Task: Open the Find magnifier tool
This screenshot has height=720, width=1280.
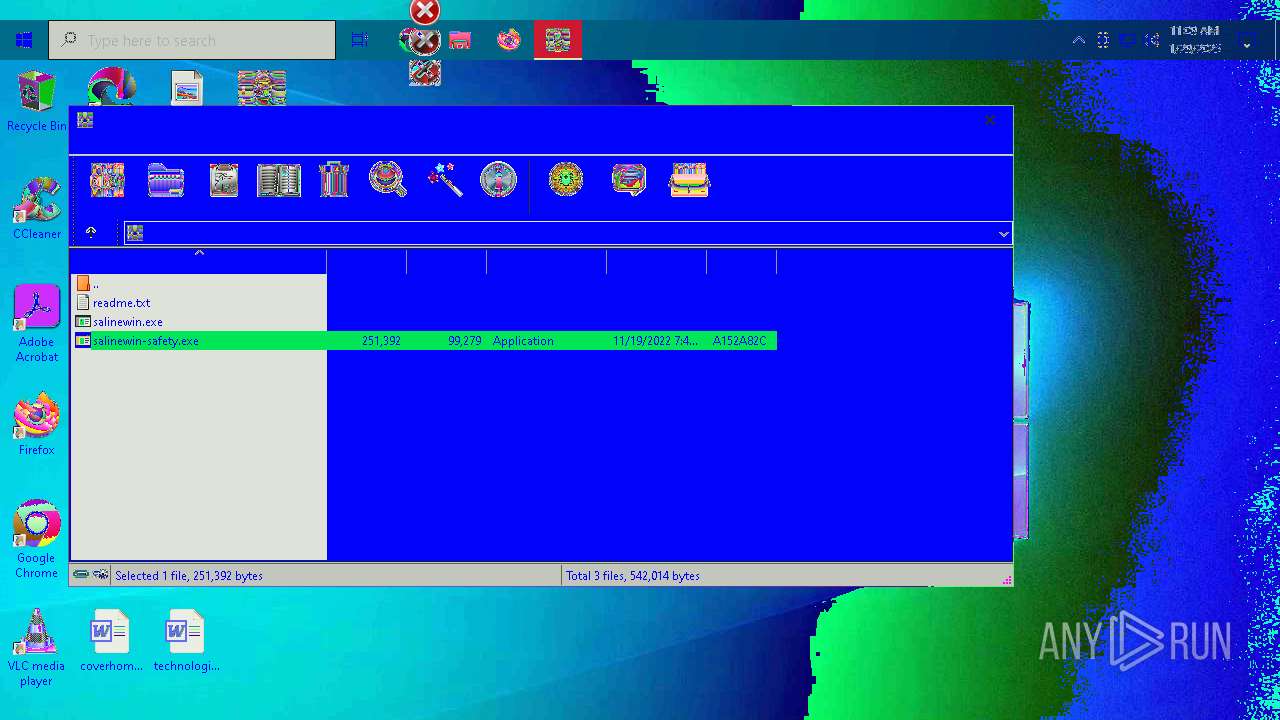Action: click(x=388, y=180)
